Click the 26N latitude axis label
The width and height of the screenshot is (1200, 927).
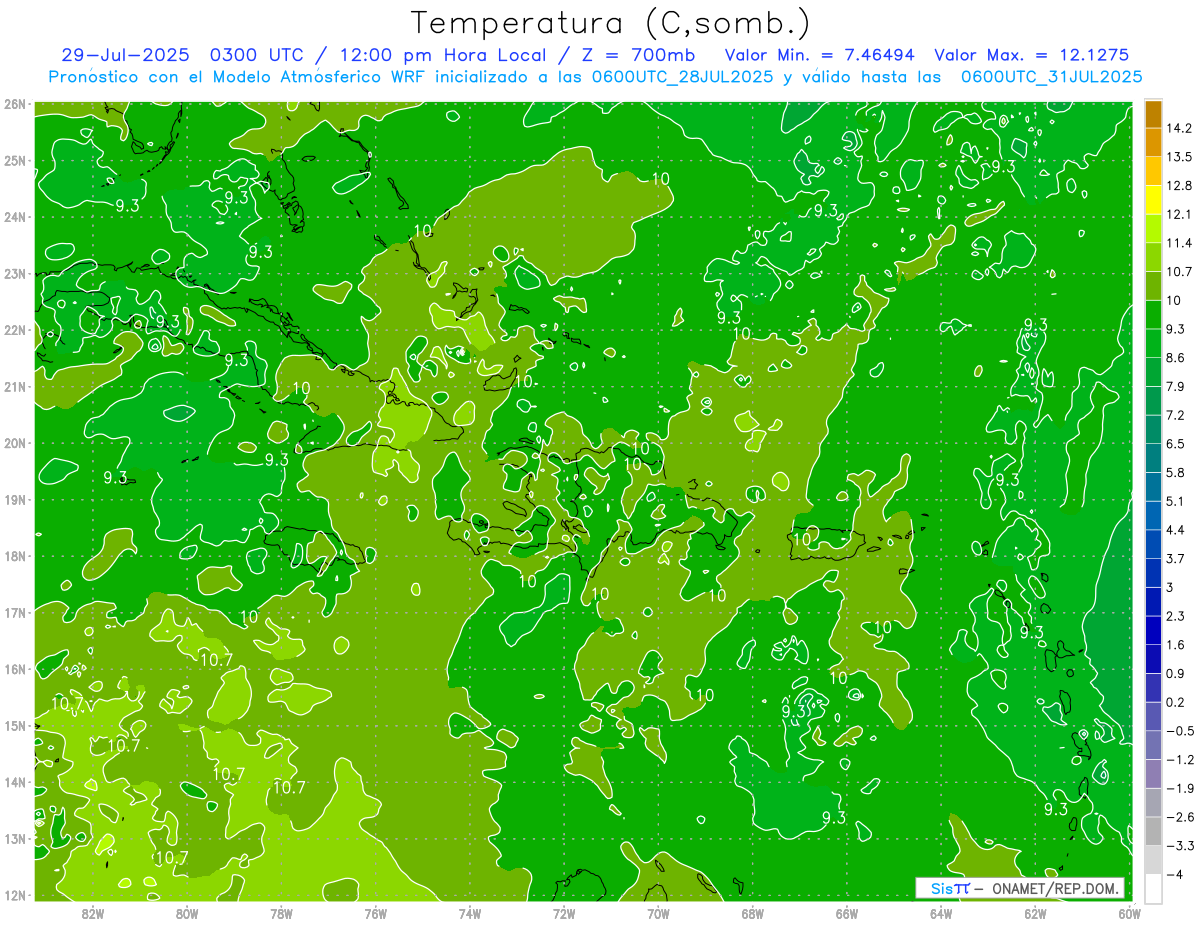(14, 104)
